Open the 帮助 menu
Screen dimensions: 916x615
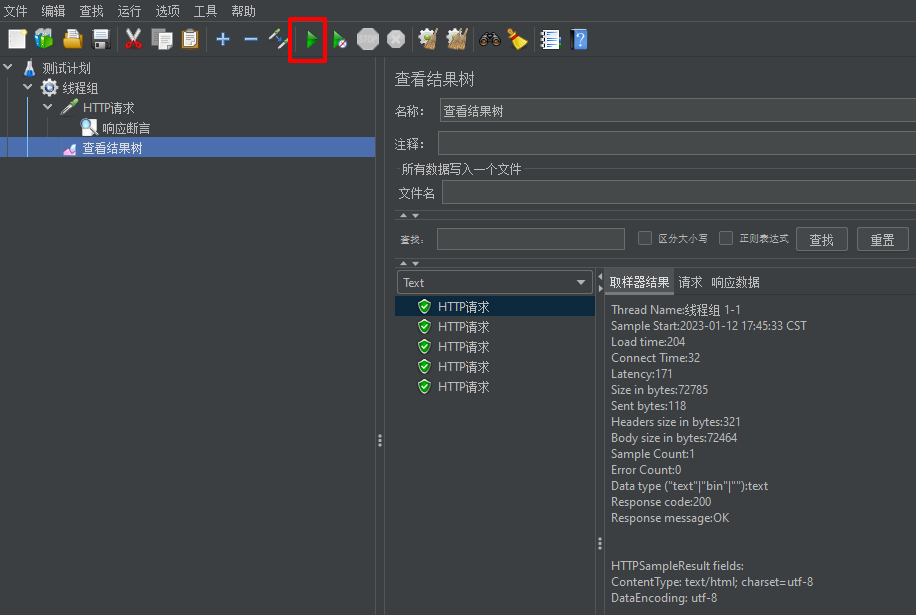point(243,11)
